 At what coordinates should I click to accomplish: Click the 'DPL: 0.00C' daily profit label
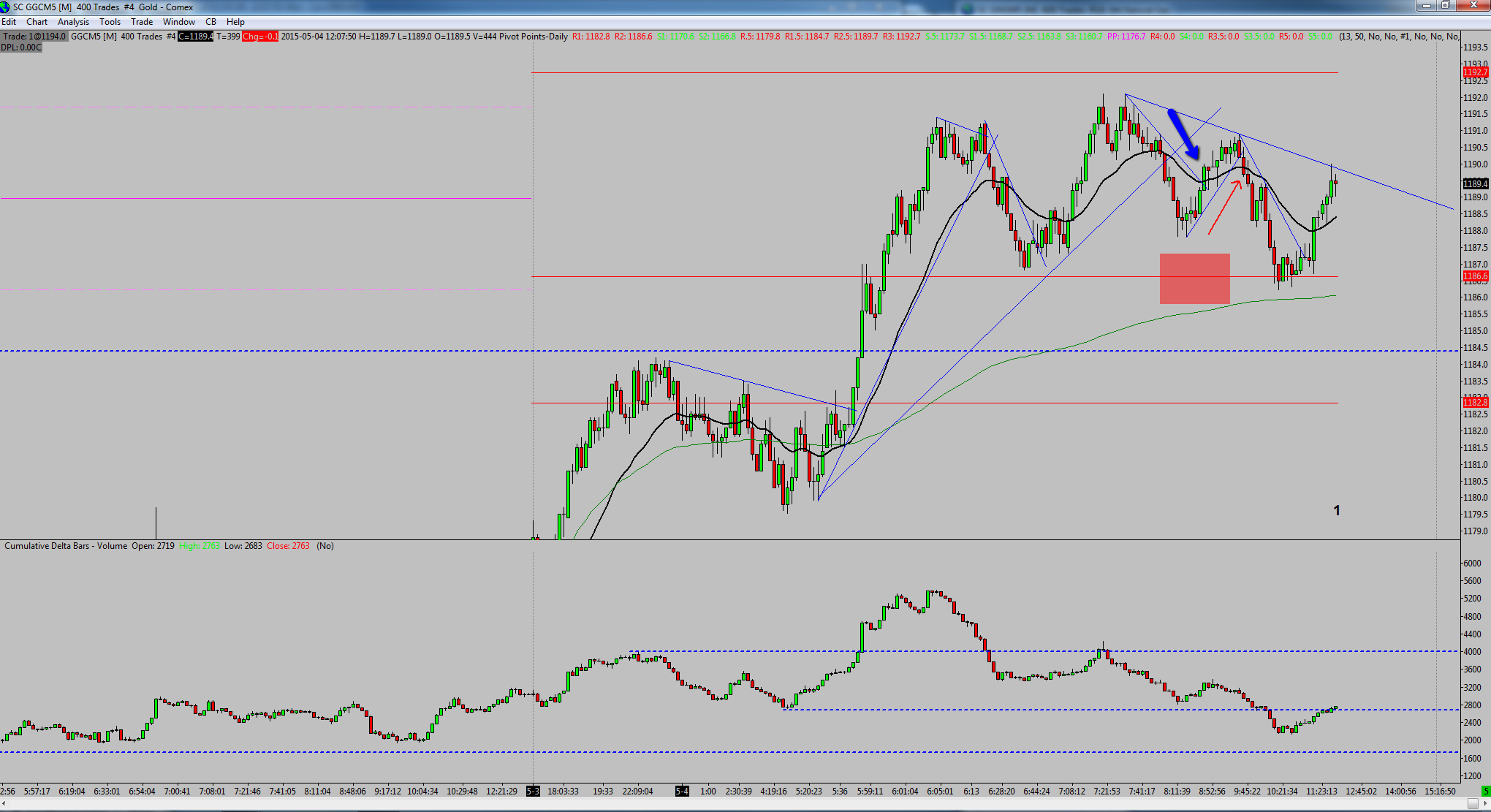pyautogui.click(x=21, y=48)
